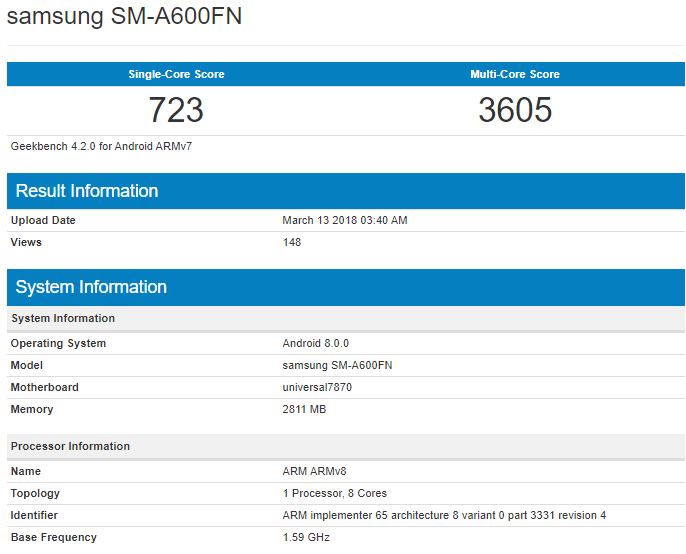
Task: Click the samsung SM-A600FN page title
Action: coord(124,17)
